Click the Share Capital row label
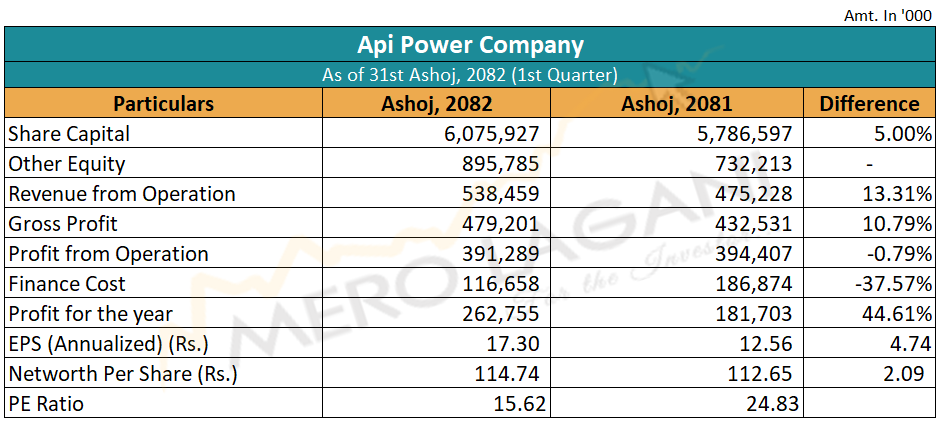Screen dimensions: 943x422 click(69, 133)
